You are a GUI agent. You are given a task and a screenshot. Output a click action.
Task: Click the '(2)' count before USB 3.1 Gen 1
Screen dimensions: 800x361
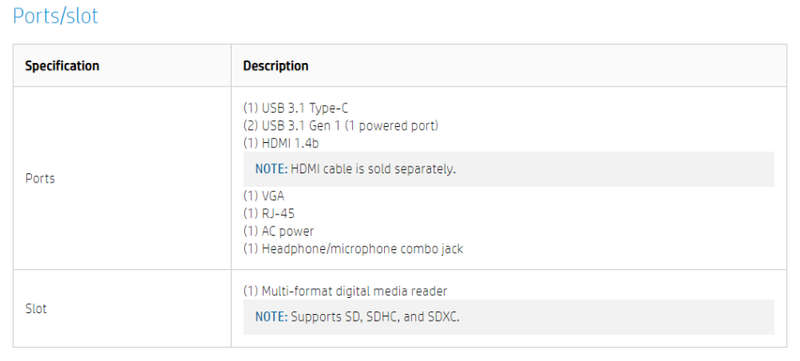click(251, 125)
